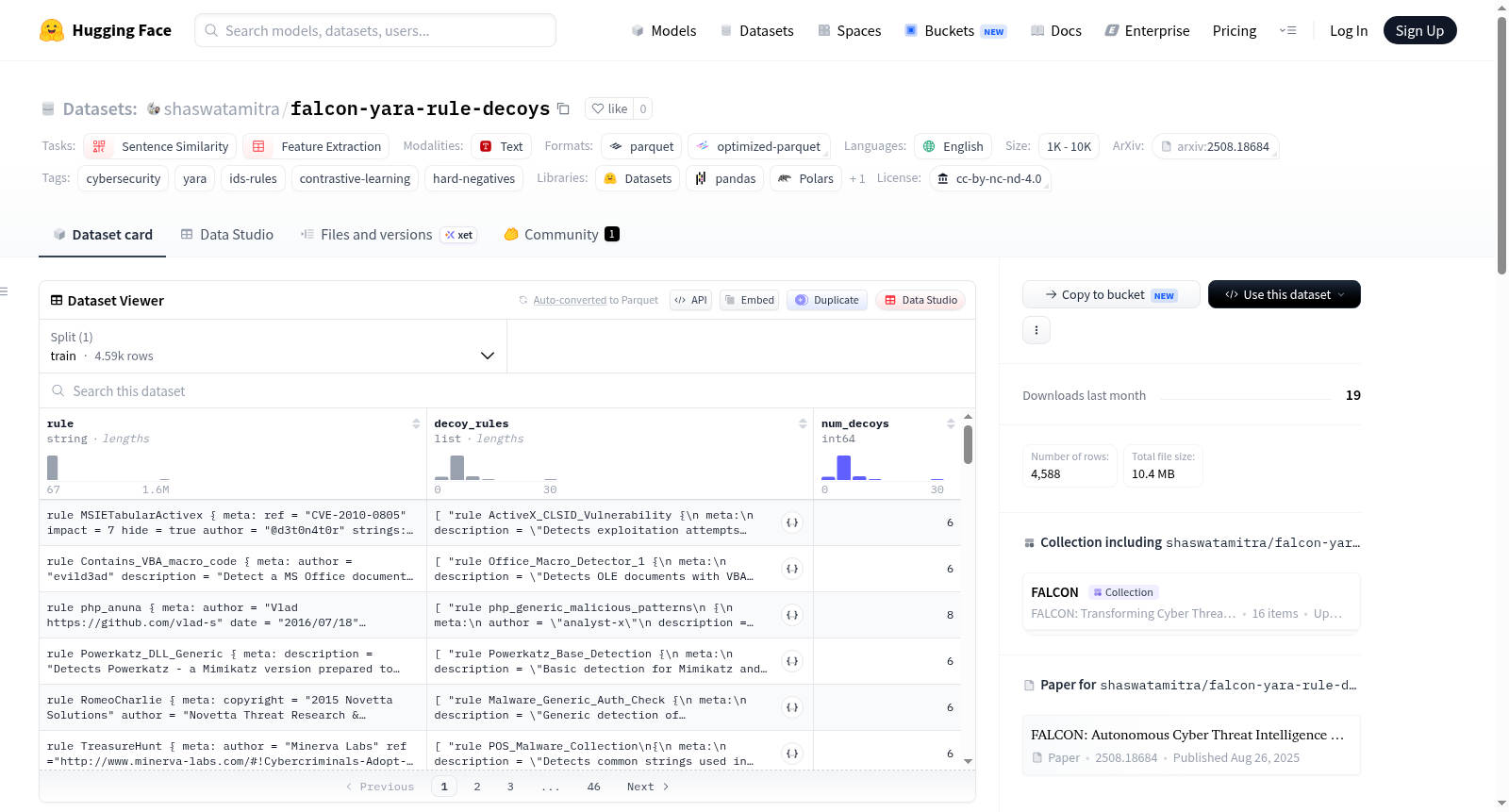The height and width of the screenshot is (812, 1509).
Task: Open the Feature Extraction task tag
Action: pyautogui.click(x=317, y=146)
